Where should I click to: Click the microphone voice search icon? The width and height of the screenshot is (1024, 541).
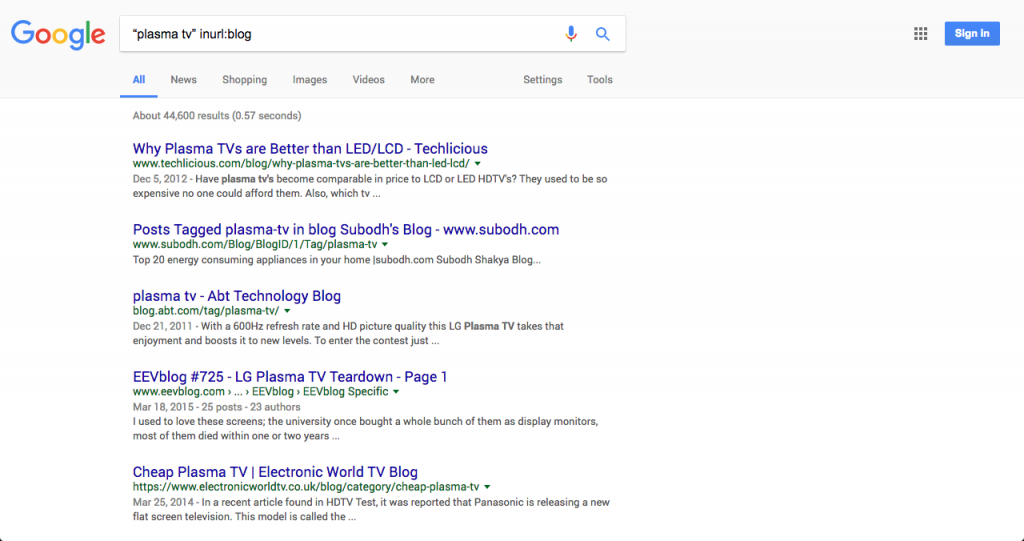[571, 34]
